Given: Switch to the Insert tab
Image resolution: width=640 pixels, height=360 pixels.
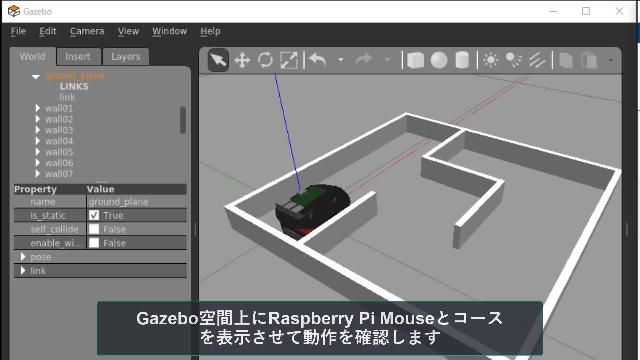Looking at the screenshot, I should pos(78,57).
